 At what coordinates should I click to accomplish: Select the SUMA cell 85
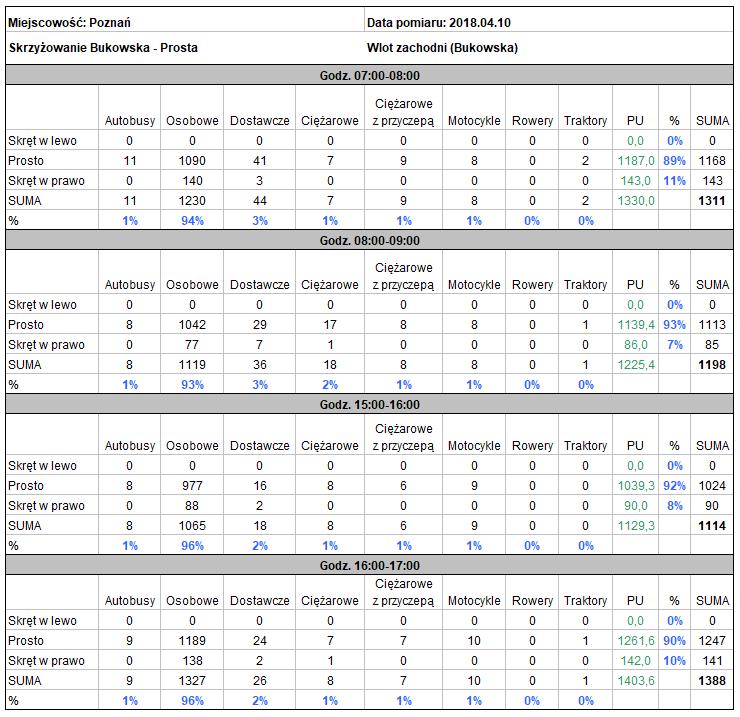(712, 345)
